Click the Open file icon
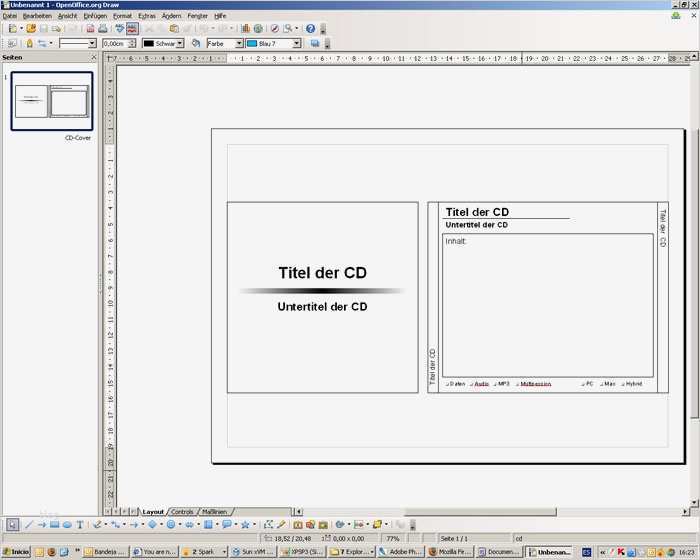Screen dimensions: 700x560 pos(31,29)
